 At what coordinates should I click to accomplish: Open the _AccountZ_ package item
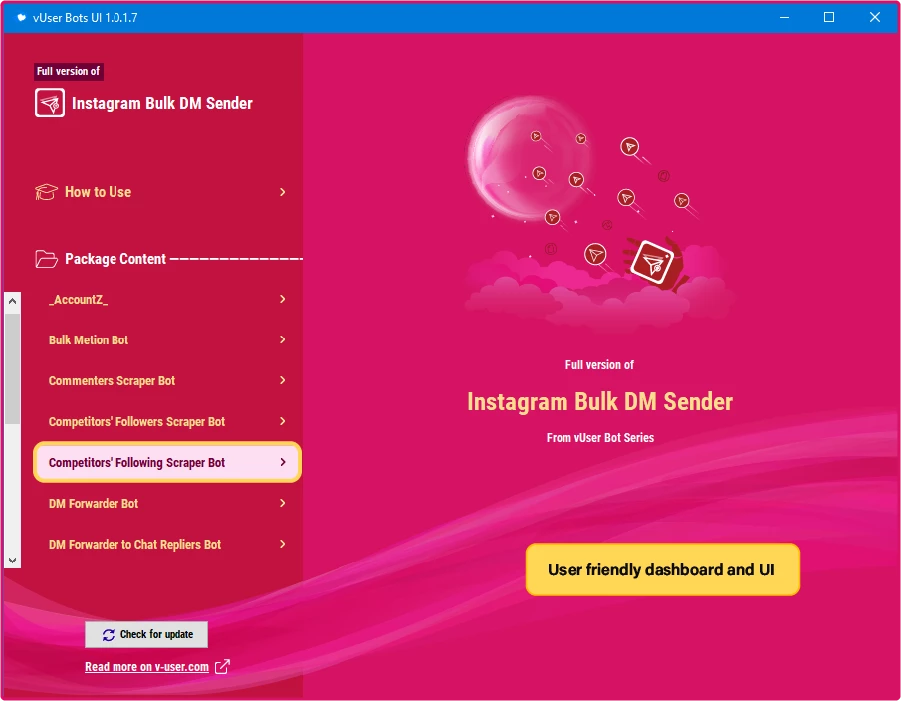point(167,299)
